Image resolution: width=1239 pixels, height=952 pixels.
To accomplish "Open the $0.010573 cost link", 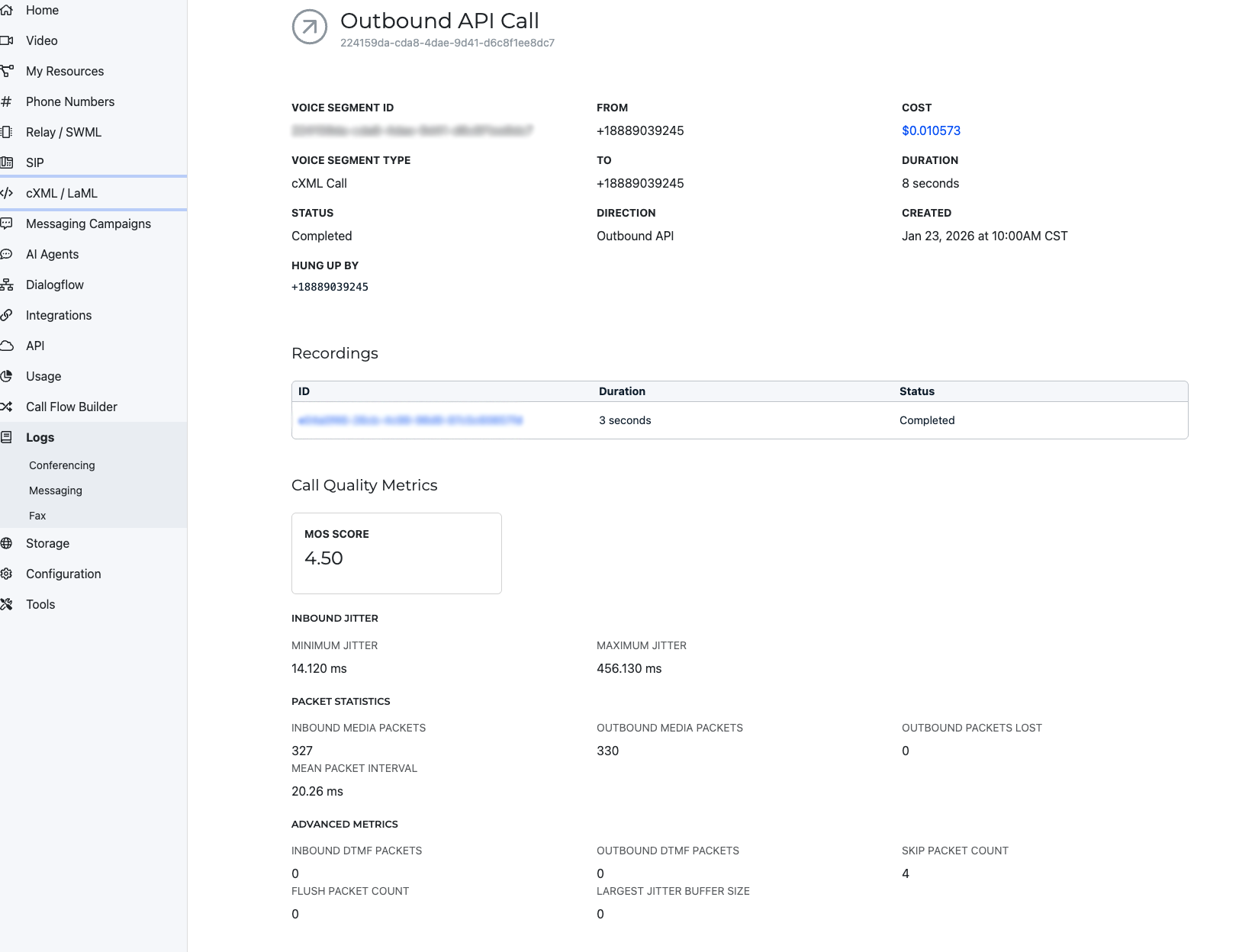I will pyautogui.click(x=931, y=130).
